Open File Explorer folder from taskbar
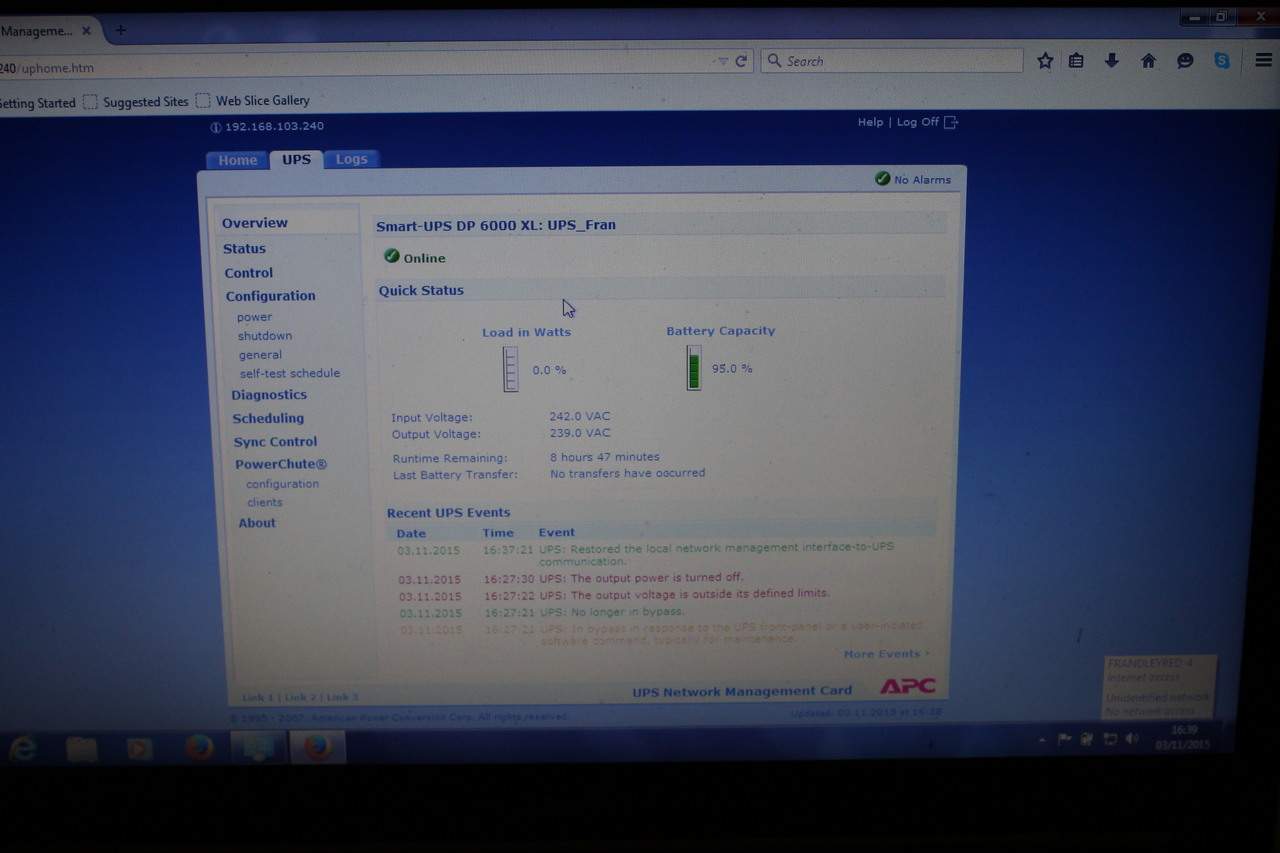The height and width of the screenshot is (853, 1280). click(x=81, y=747)
